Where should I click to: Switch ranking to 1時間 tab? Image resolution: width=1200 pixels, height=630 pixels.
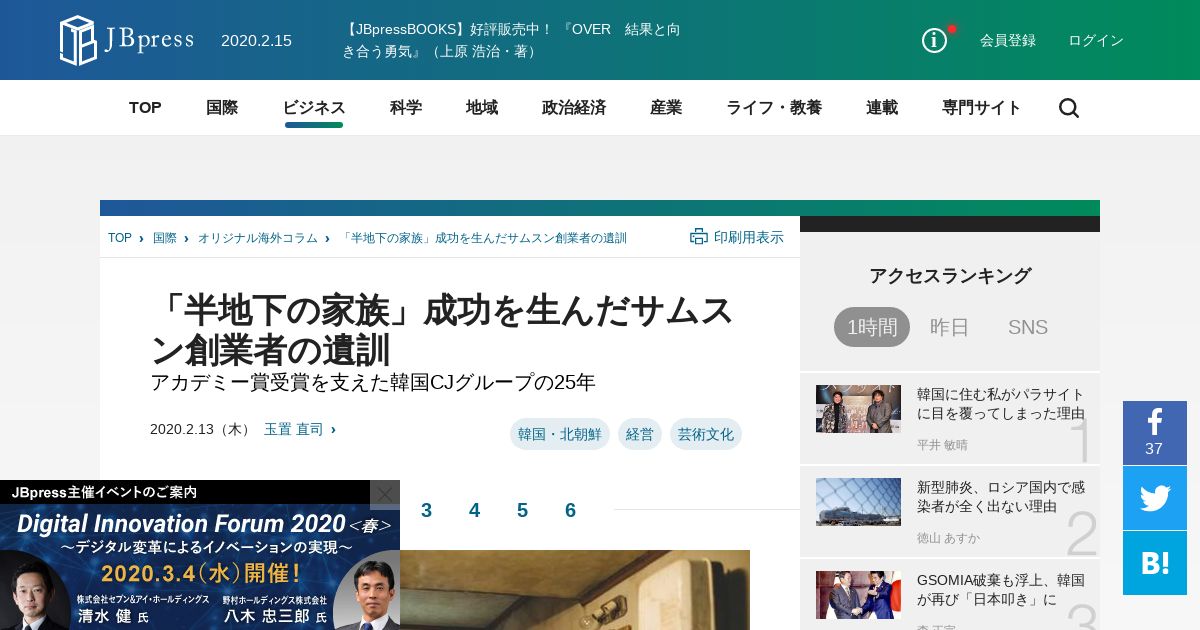pos(872,327)
